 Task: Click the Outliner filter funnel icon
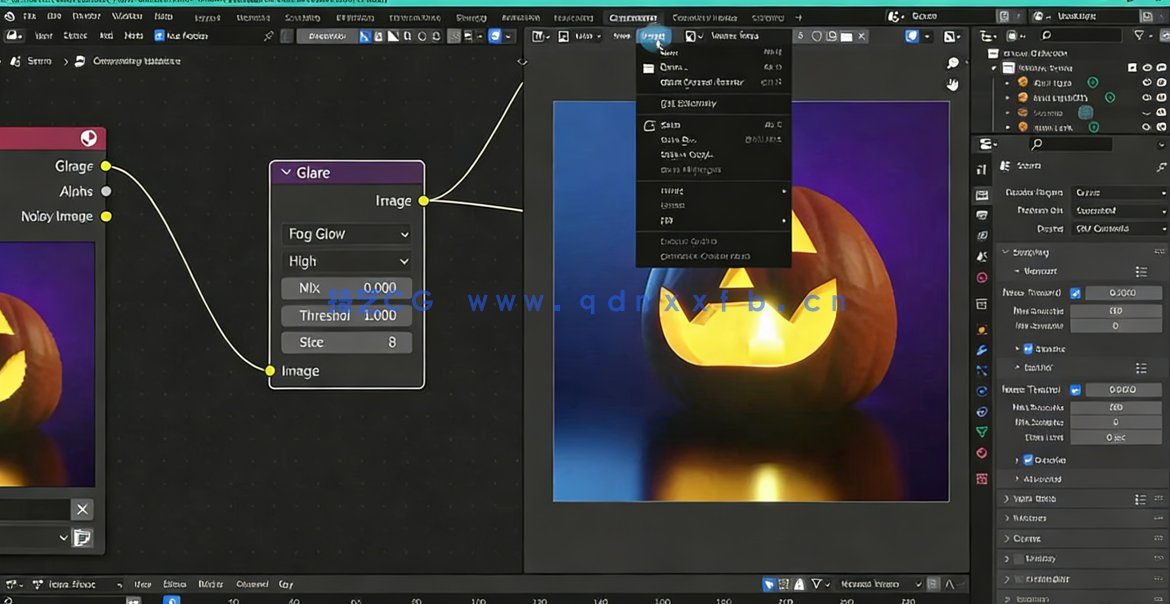(x=1139, y=36)
